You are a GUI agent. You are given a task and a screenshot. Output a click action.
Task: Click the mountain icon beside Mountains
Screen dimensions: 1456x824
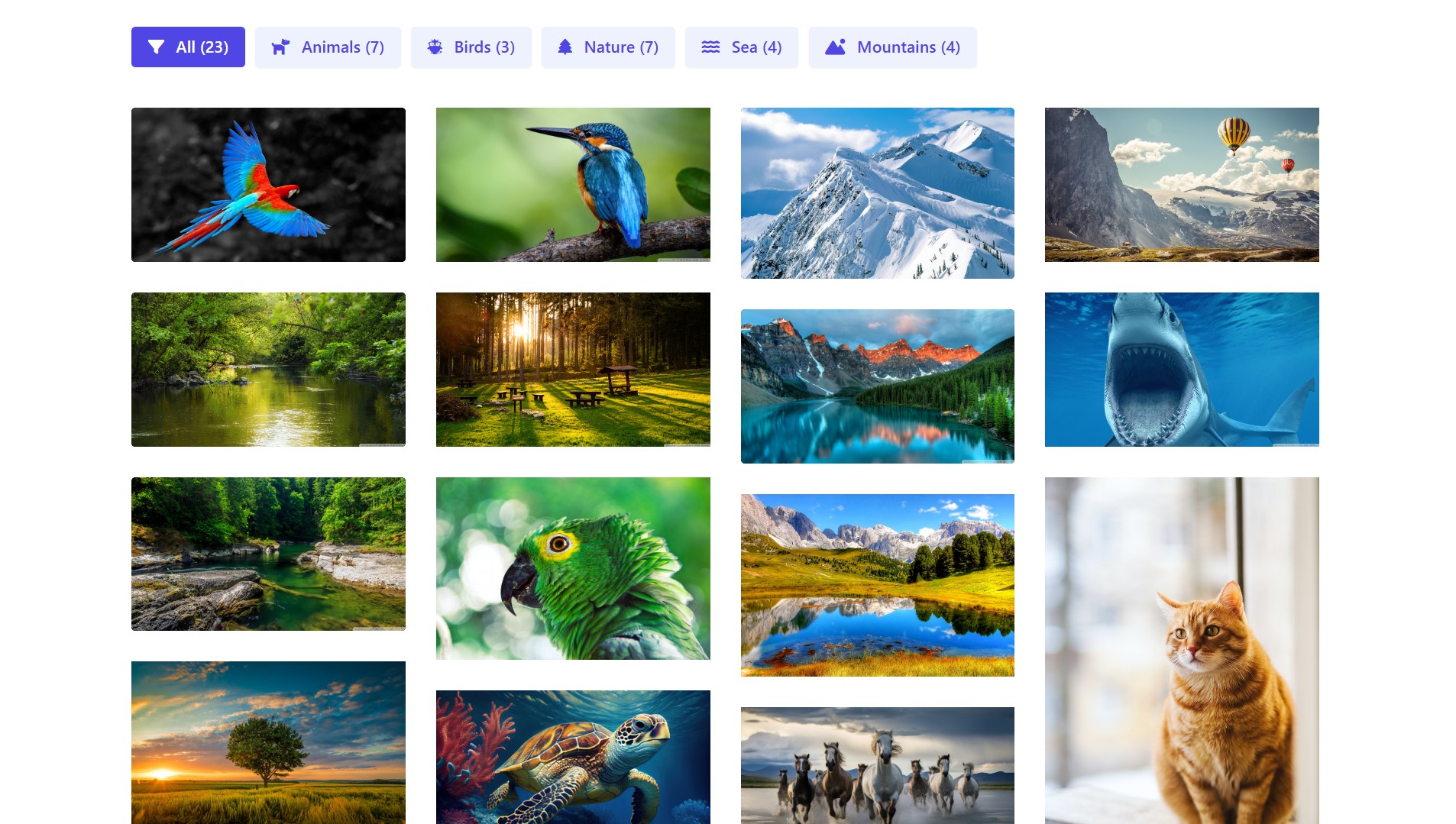tap(835, 47)
